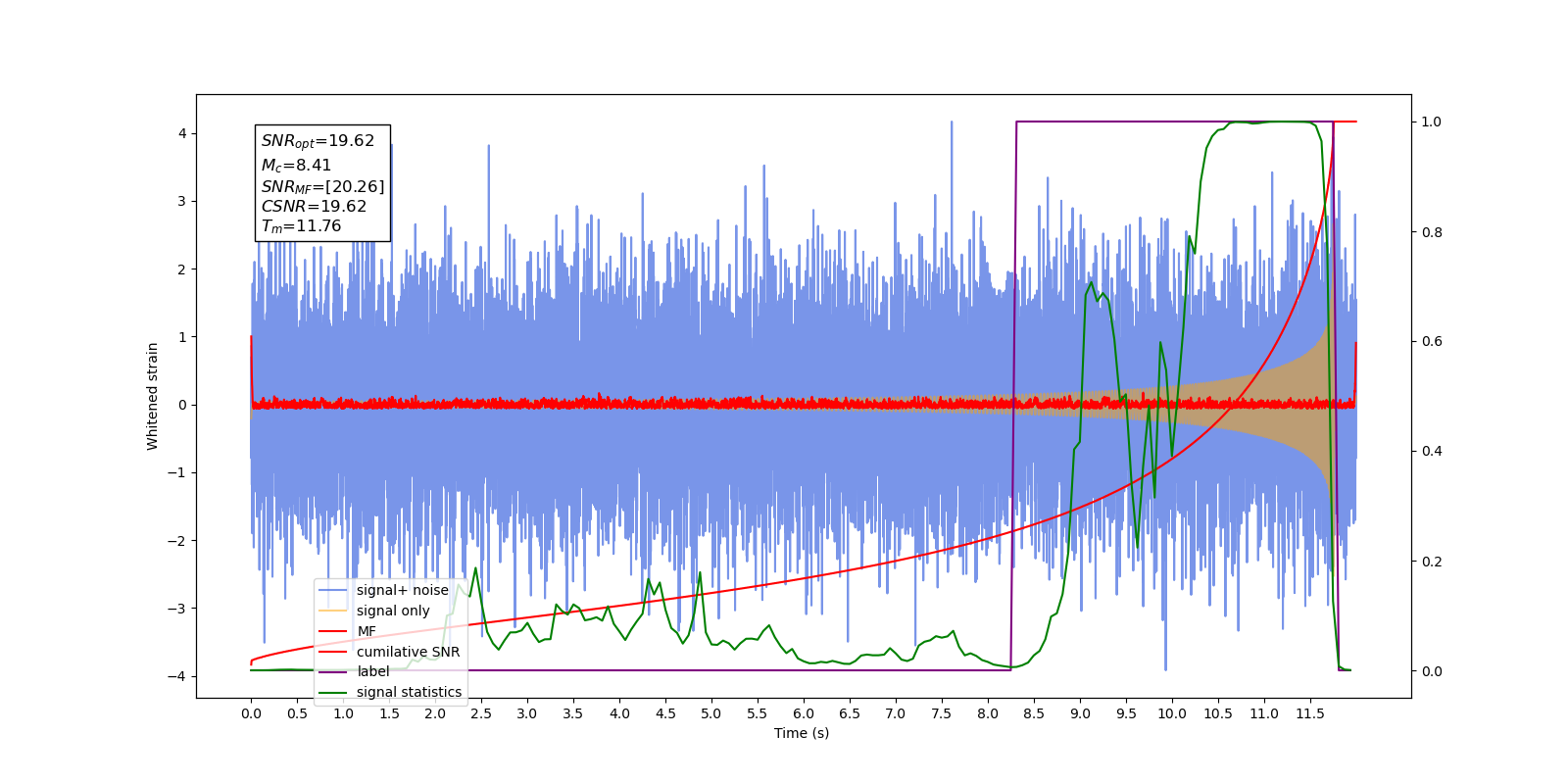Click the 4 left y-axis tick label
This screenshot has width=1568, height=784.
(x=182, y=133)
